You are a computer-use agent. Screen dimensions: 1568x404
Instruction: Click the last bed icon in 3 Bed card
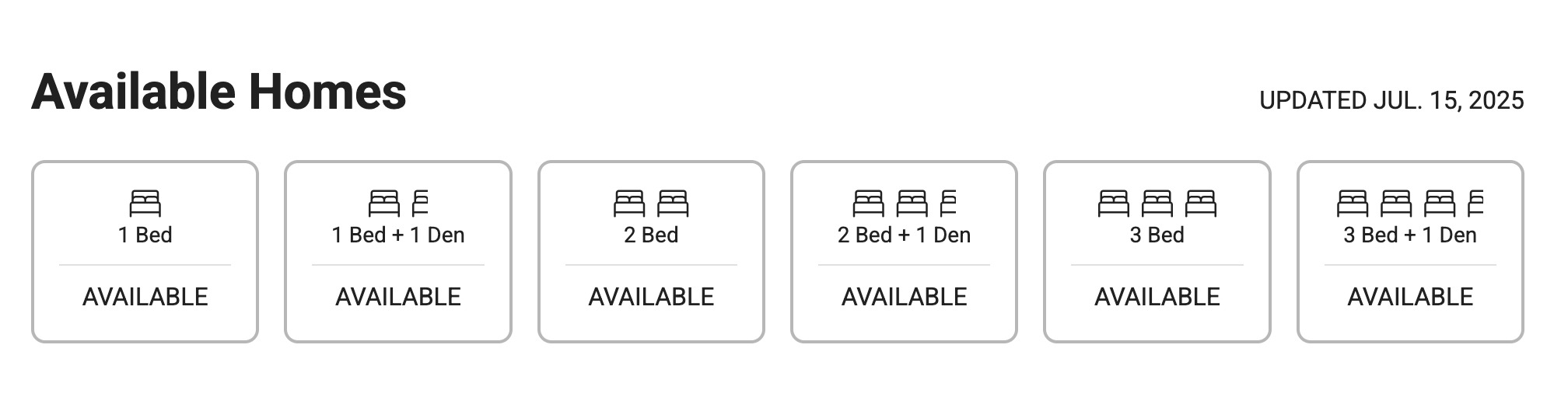pyautogui.click(x=1201, y=204)
